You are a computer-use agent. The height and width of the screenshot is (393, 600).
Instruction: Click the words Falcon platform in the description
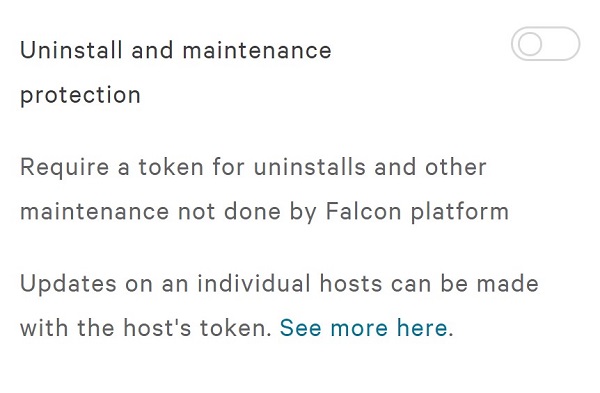417,212
